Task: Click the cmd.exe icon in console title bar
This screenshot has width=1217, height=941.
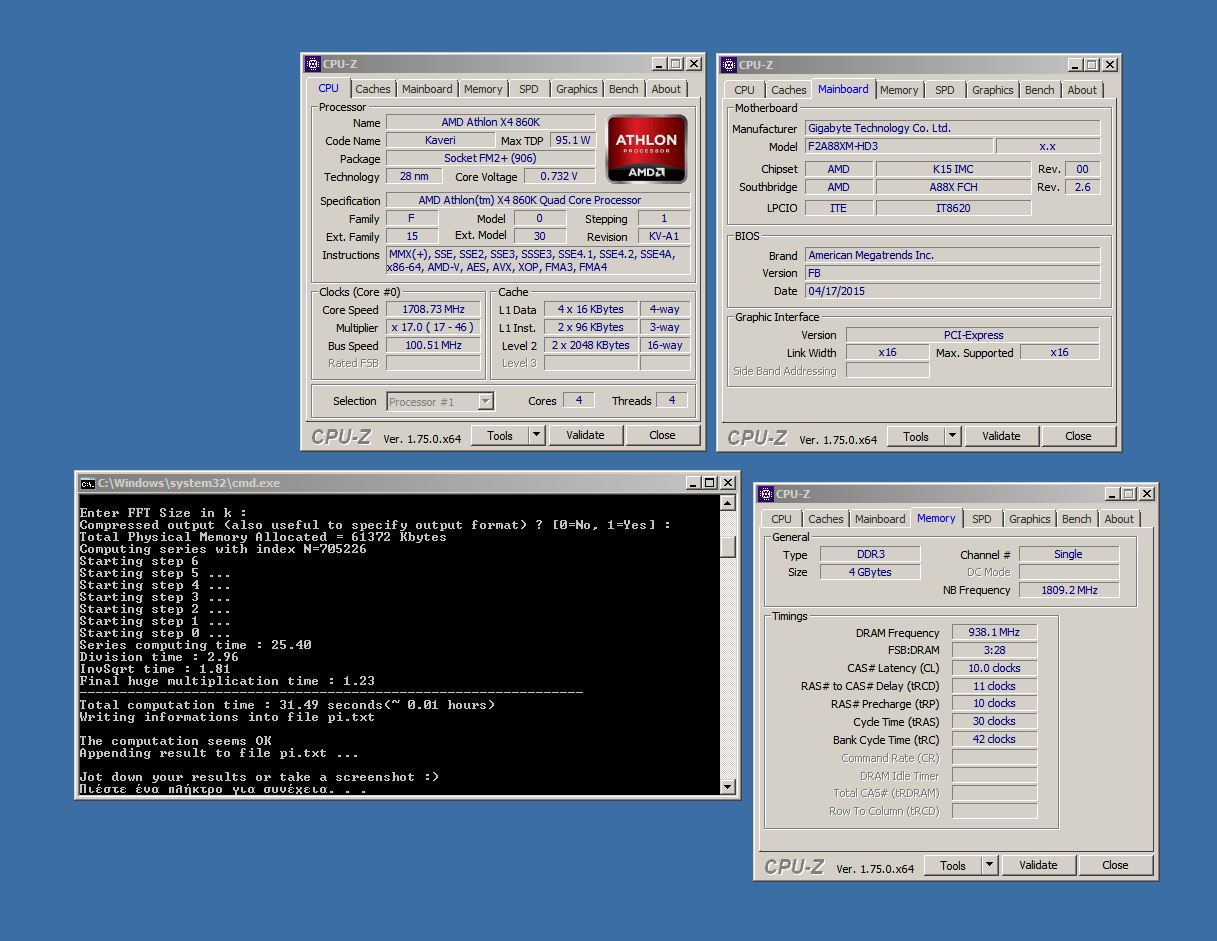Action: pos(88,483)
